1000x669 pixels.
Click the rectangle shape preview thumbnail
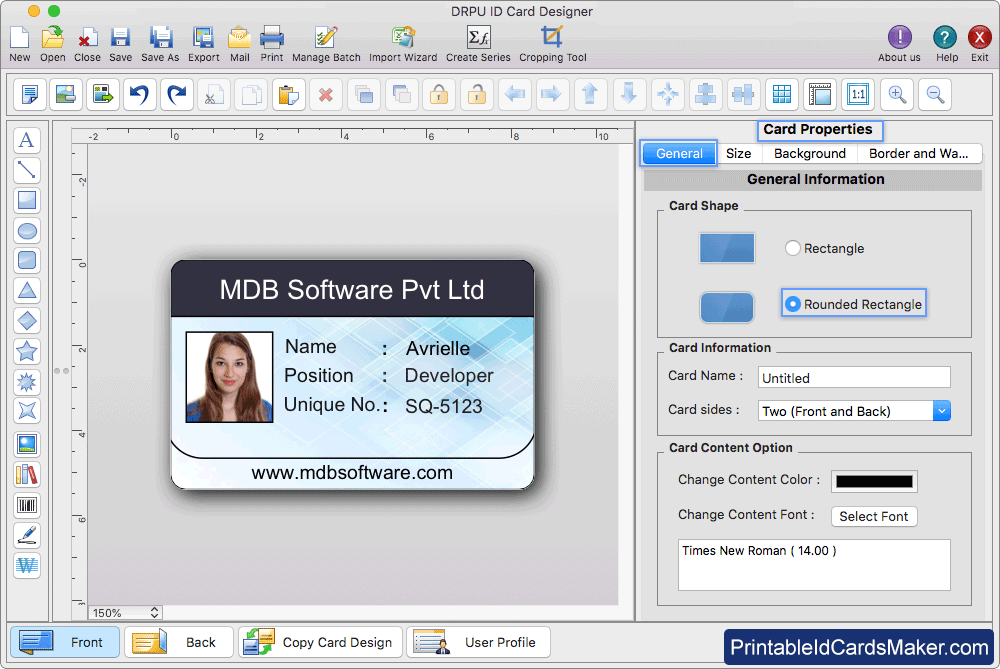pyautogui.click(x=727, y=248)
